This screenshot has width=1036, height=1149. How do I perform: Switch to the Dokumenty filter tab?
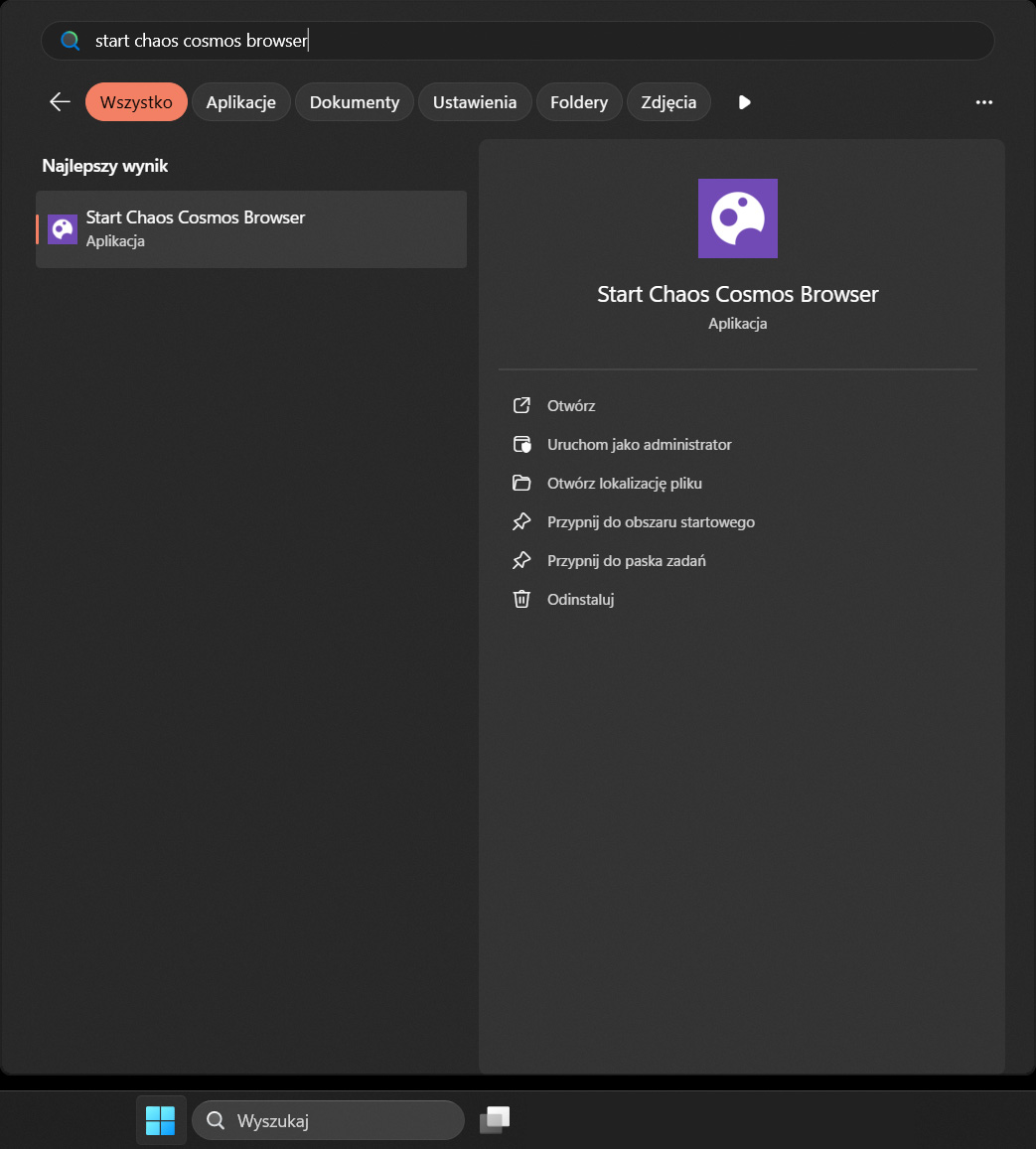(355, 102)
